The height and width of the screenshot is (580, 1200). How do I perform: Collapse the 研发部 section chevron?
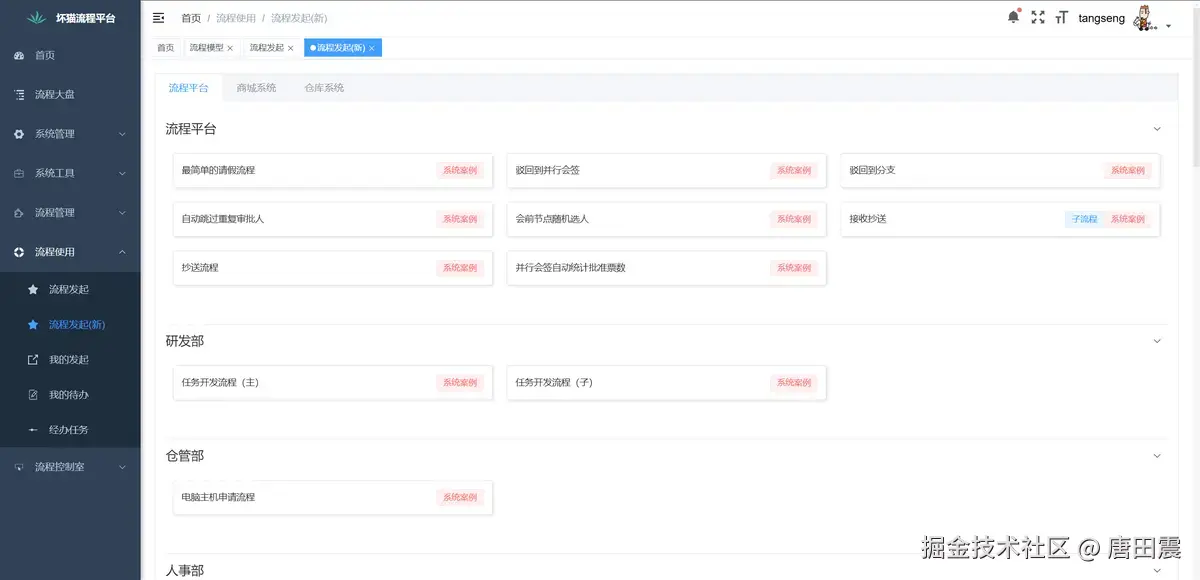click(x=1157, y=341)
